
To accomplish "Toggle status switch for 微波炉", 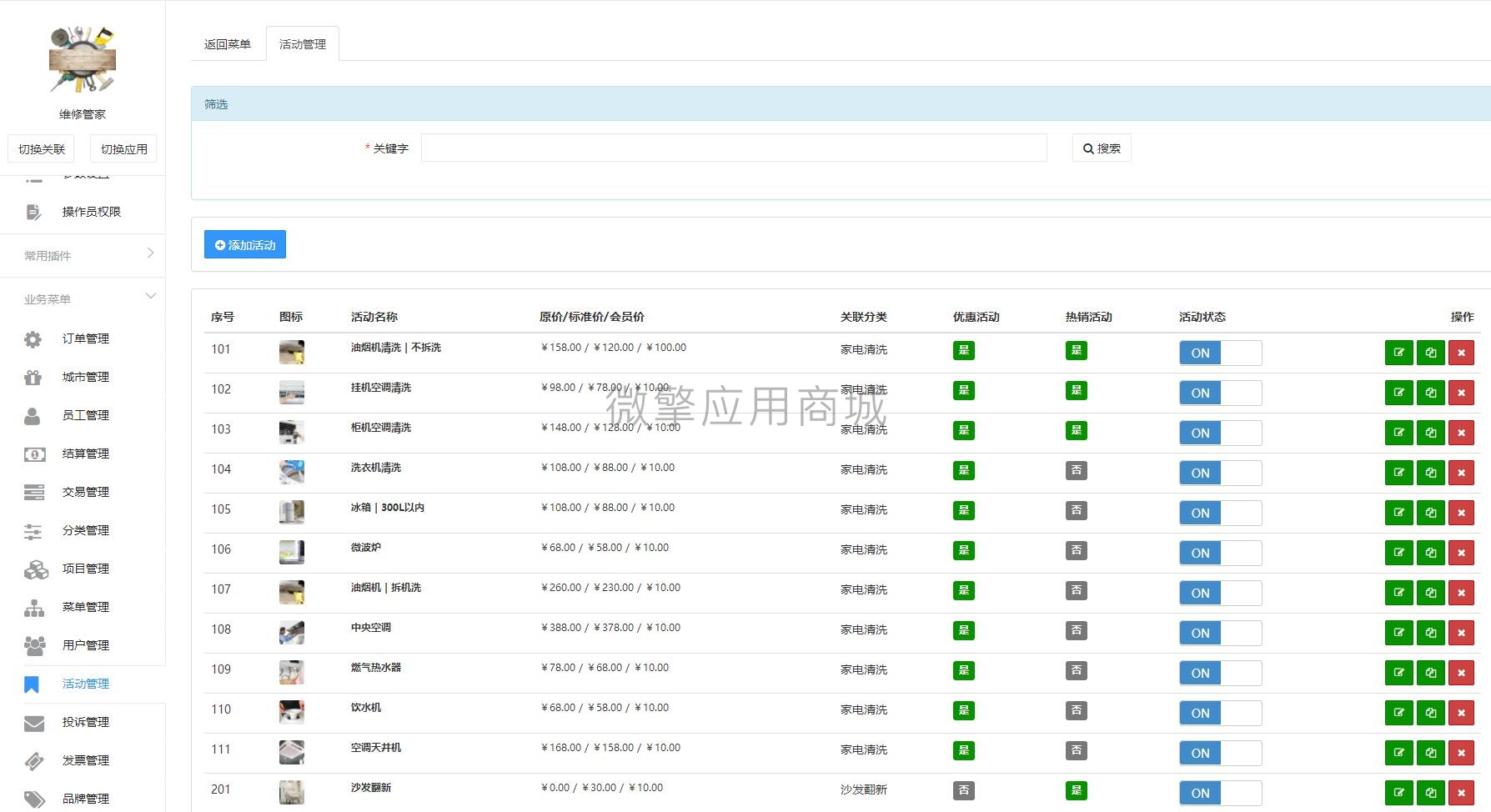I will coord(1220,553).
